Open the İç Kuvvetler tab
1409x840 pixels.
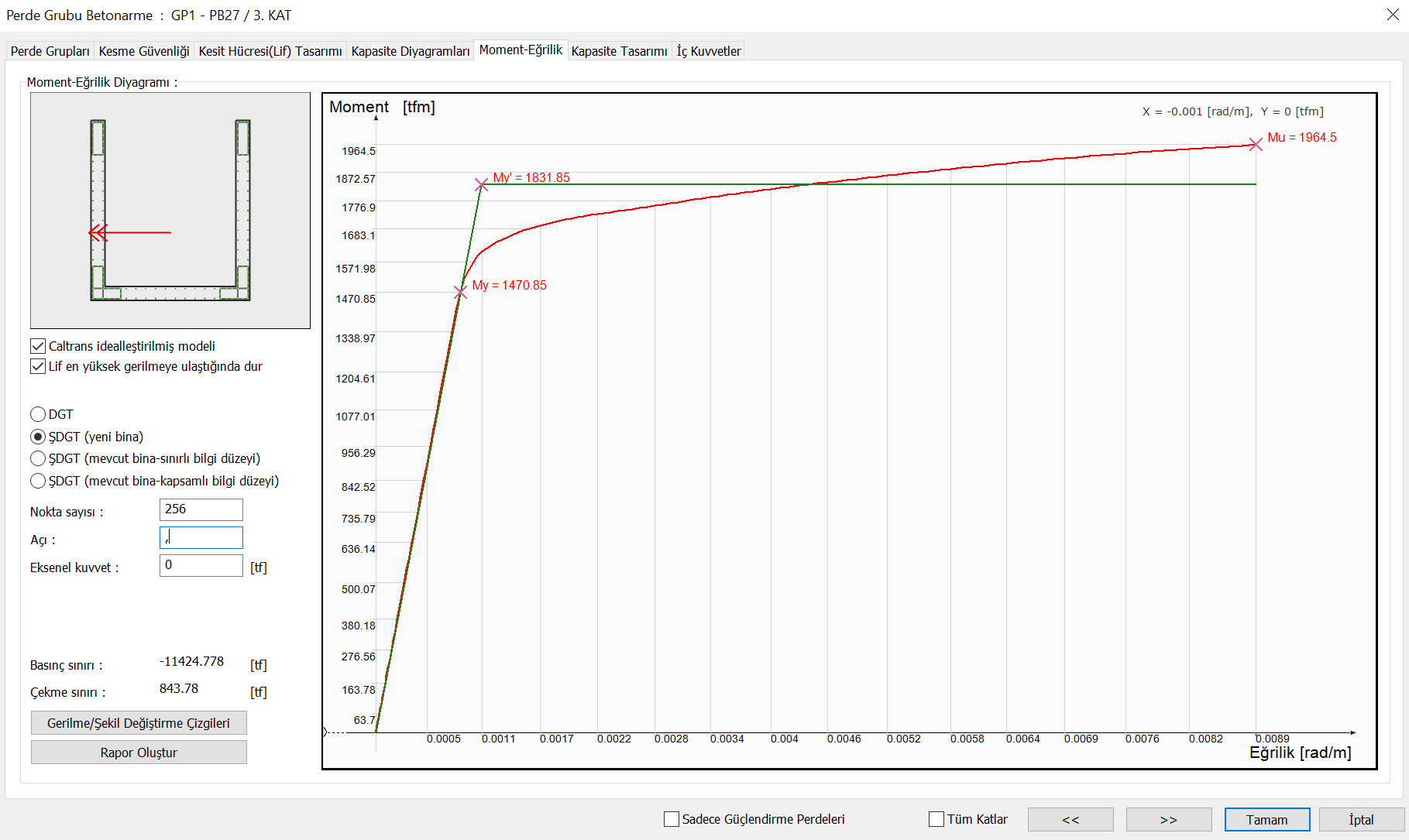709,51
